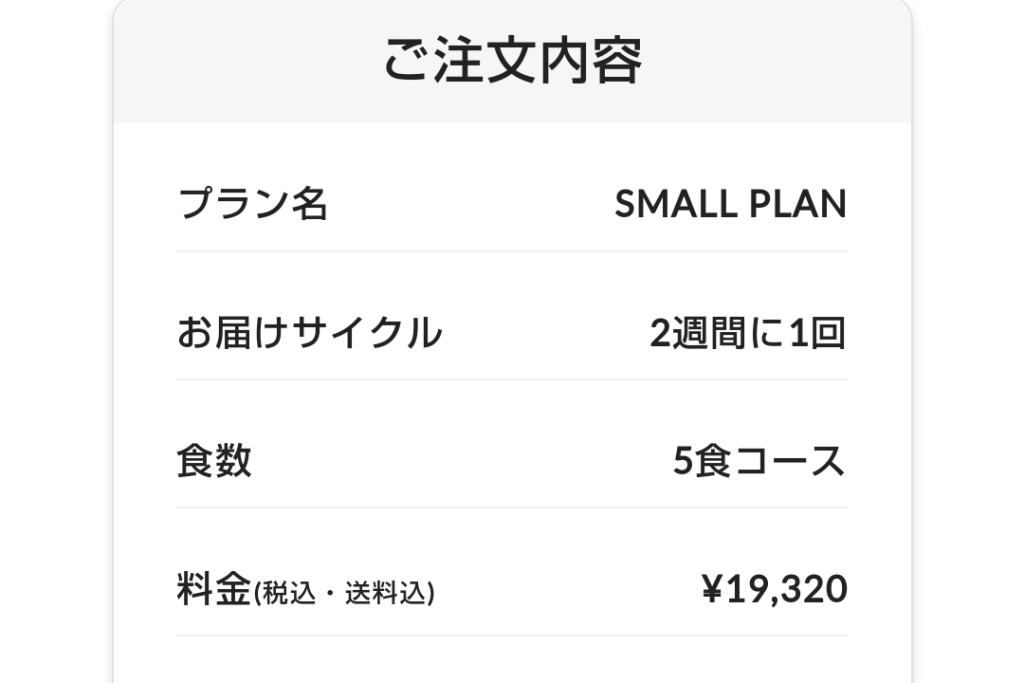Click the divider line below プラン名 row

[x=512, y=251]
